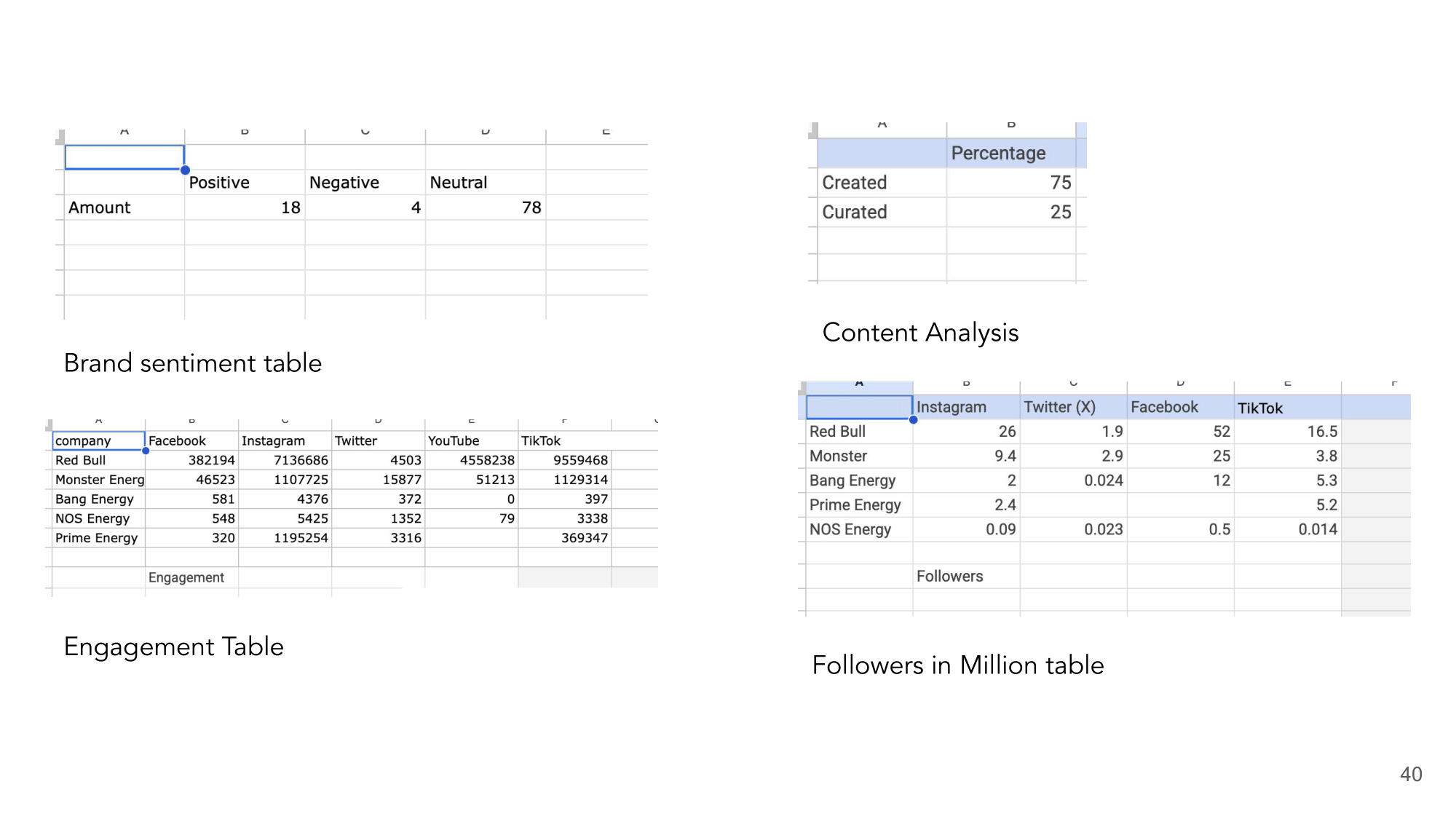Image resolution: width=1456 pixels, height=819 pixels.
Task: Select 'NOS Energy' in followers table
Action: tap(859, 529)
